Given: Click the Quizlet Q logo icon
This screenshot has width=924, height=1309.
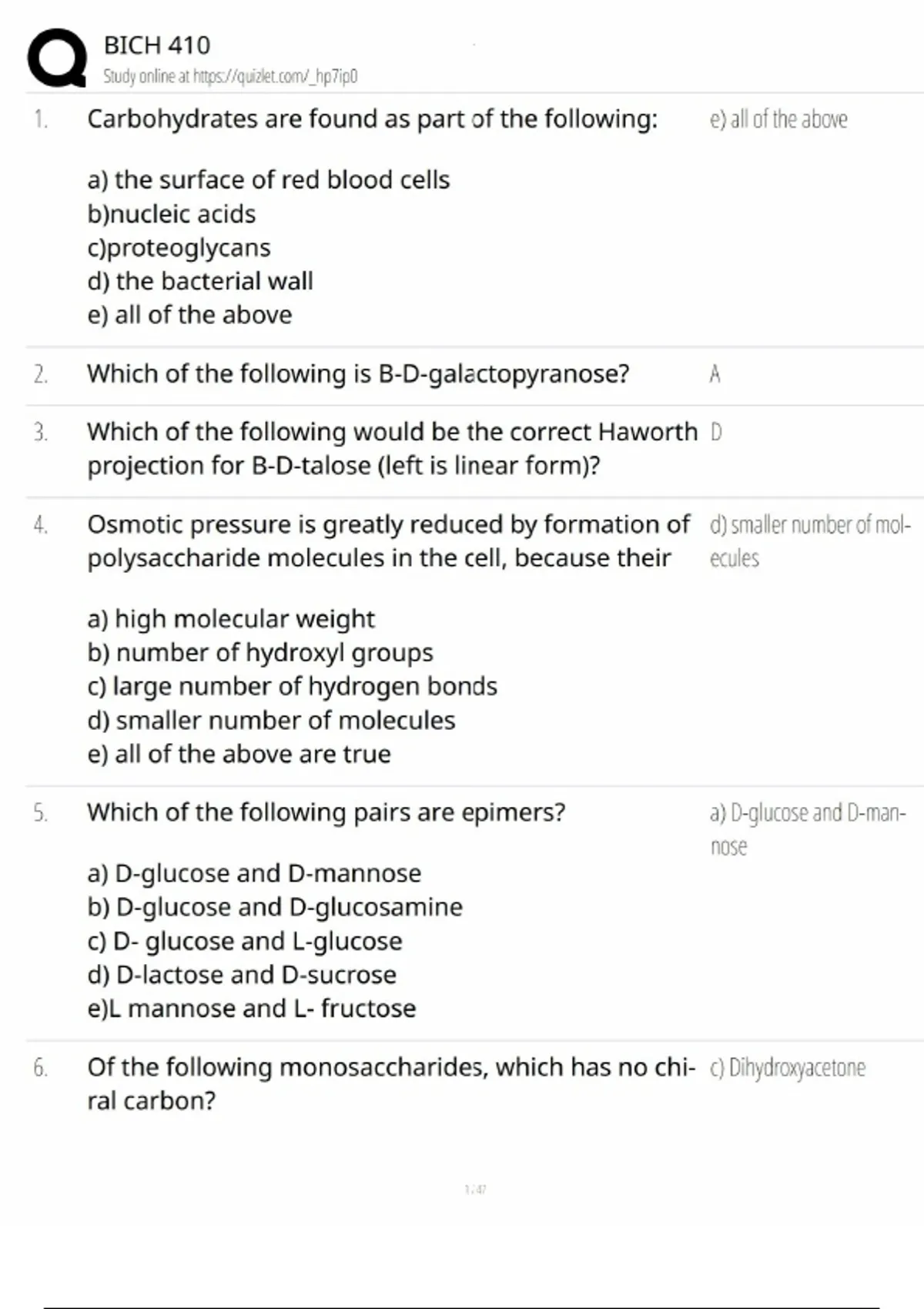Looking at the screenshot, I should click(57, 58).
